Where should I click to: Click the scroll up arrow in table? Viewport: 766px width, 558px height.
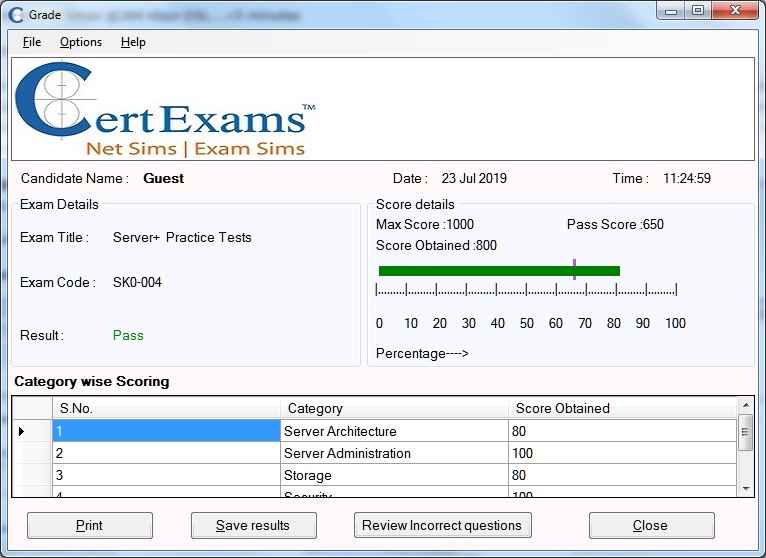coord(746,405)
